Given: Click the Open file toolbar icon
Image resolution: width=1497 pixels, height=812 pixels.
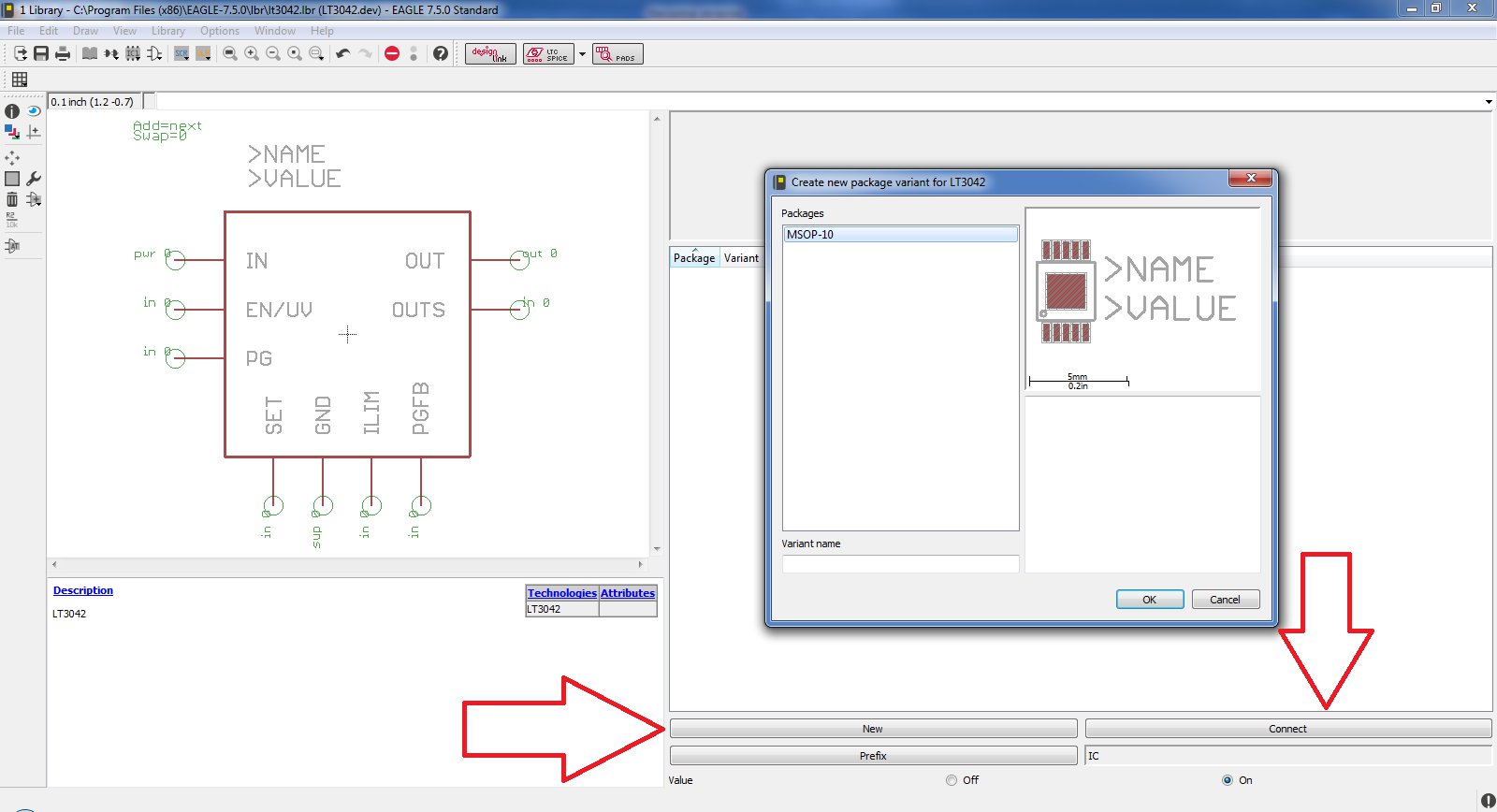Looking at the screenshot, I should pos(20,53).
